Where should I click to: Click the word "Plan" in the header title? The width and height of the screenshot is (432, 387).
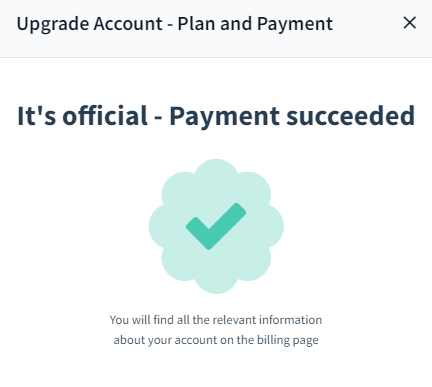pyautogui.click(x=196, y=24)
